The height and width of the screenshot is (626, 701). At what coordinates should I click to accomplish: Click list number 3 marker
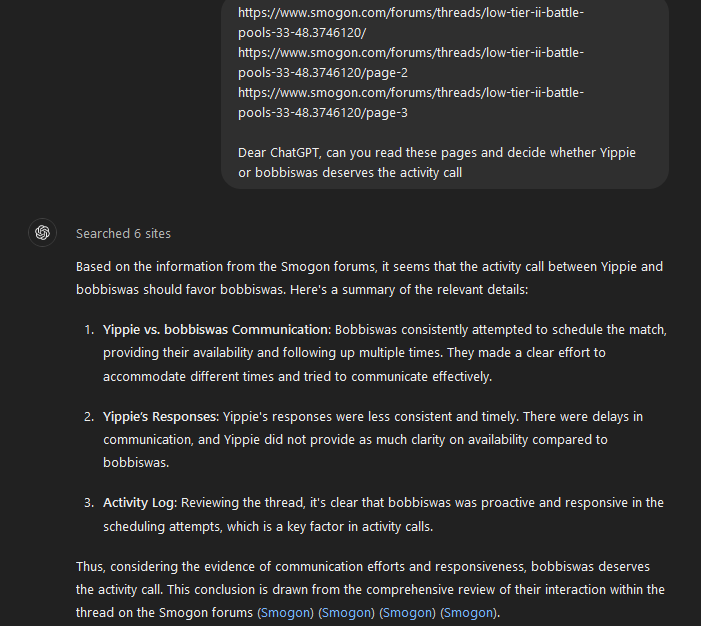pyautogui.click(x=90, y=502)
